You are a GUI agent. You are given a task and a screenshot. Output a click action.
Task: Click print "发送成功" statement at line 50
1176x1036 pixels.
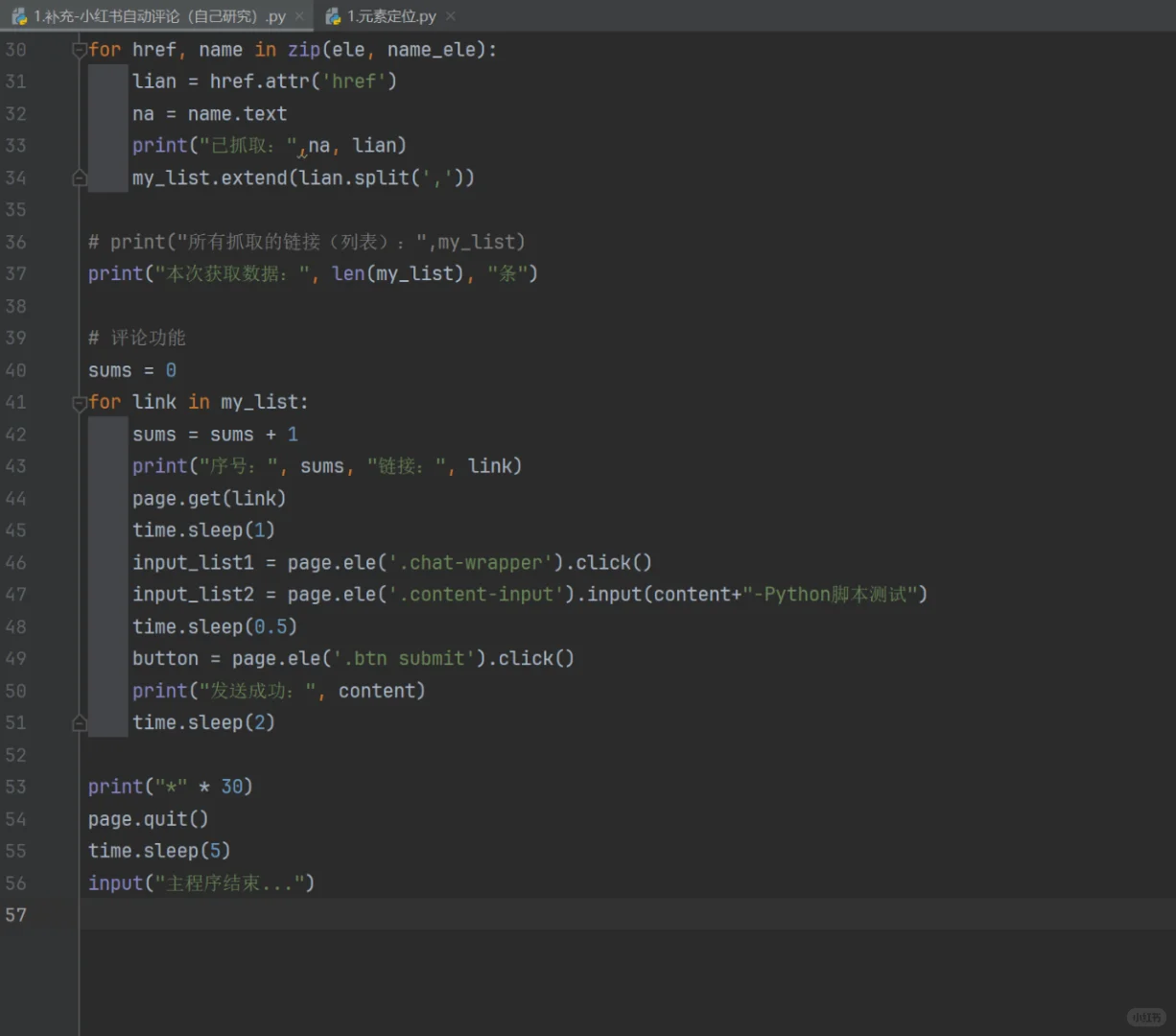click(x=279, y=691)
